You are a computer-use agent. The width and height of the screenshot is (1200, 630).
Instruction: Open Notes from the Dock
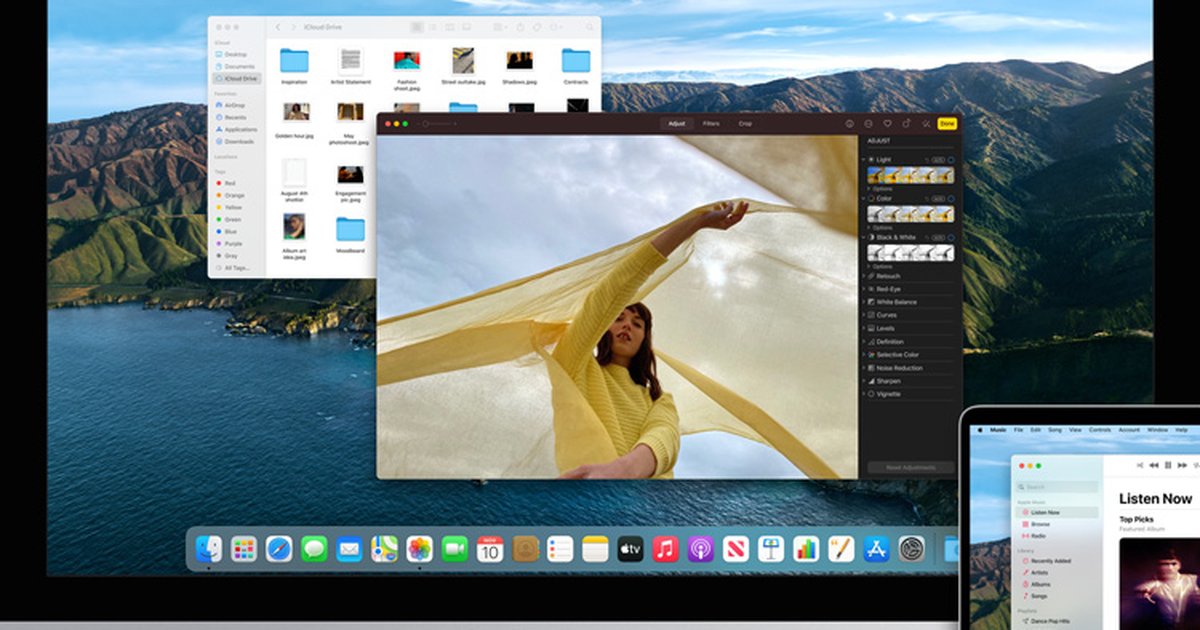(595, 548)
